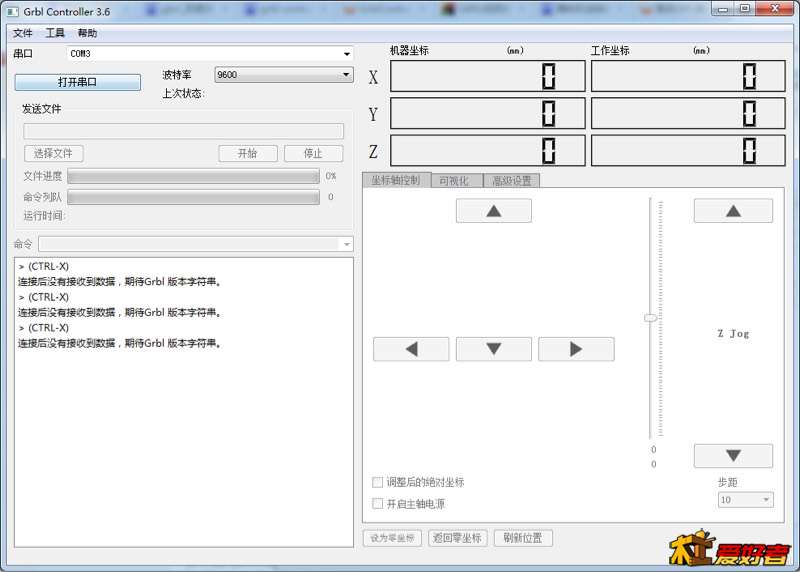Click the vertical jog slider handle

[651, 317]
